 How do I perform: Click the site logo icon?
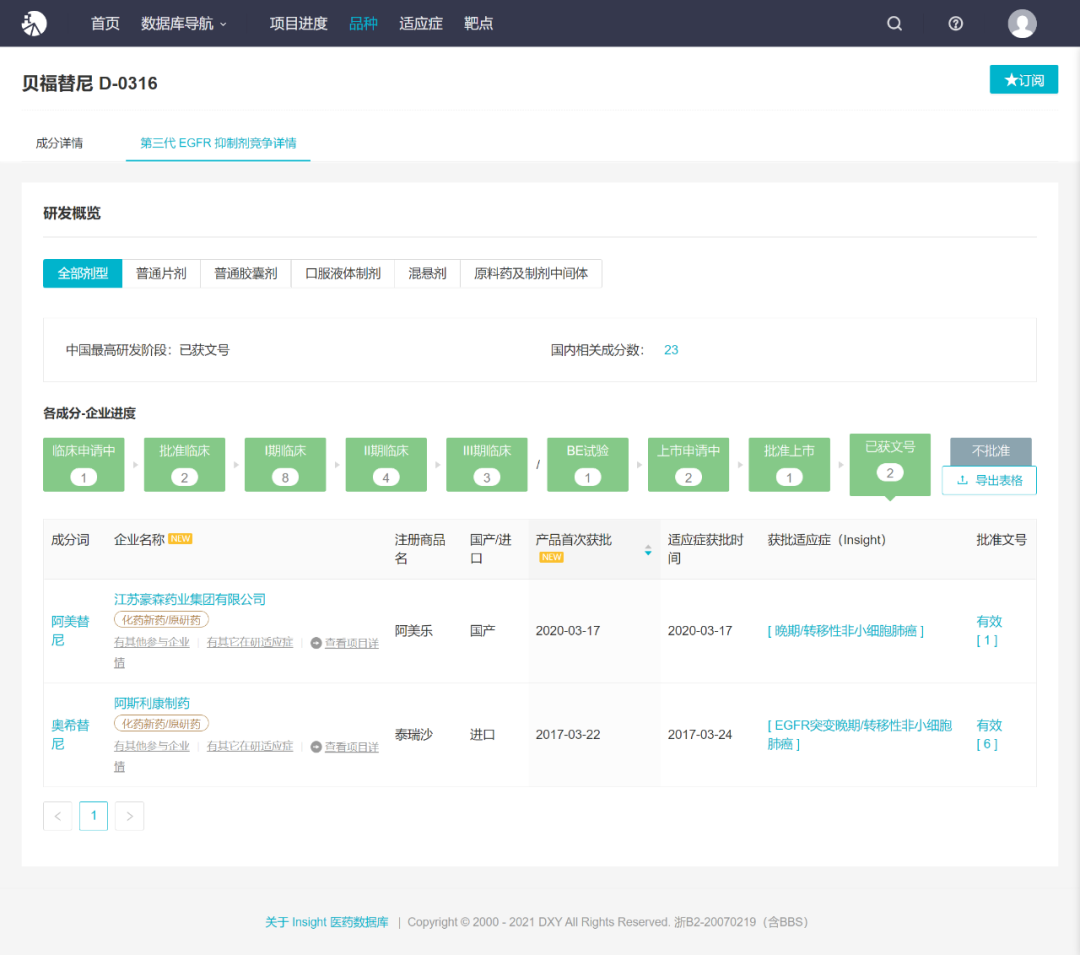click(34, 23)
